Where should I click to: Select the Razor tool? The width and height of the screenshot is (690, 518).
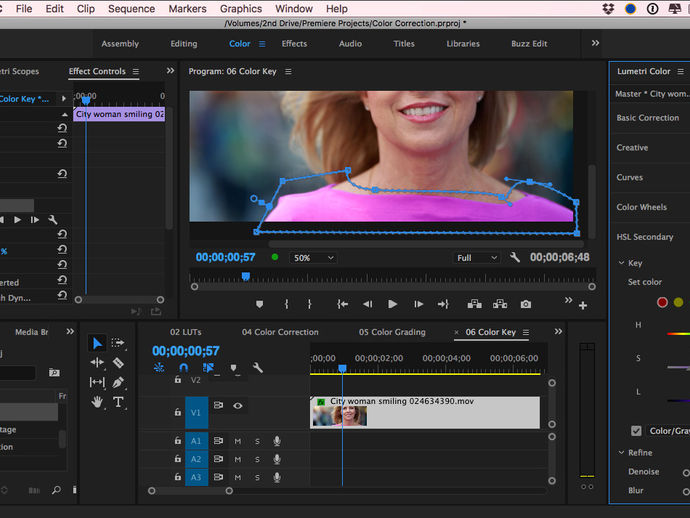118,363
